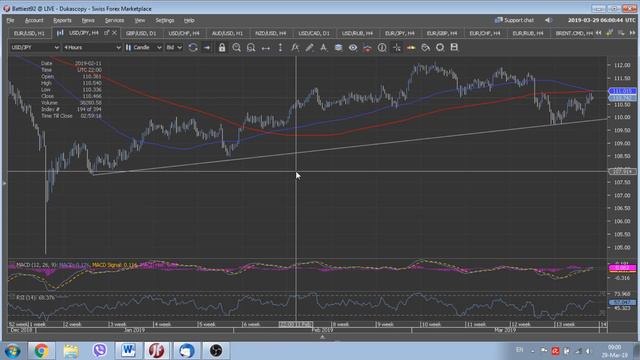Select the pencil drawing tool

(x=309, y=48)
